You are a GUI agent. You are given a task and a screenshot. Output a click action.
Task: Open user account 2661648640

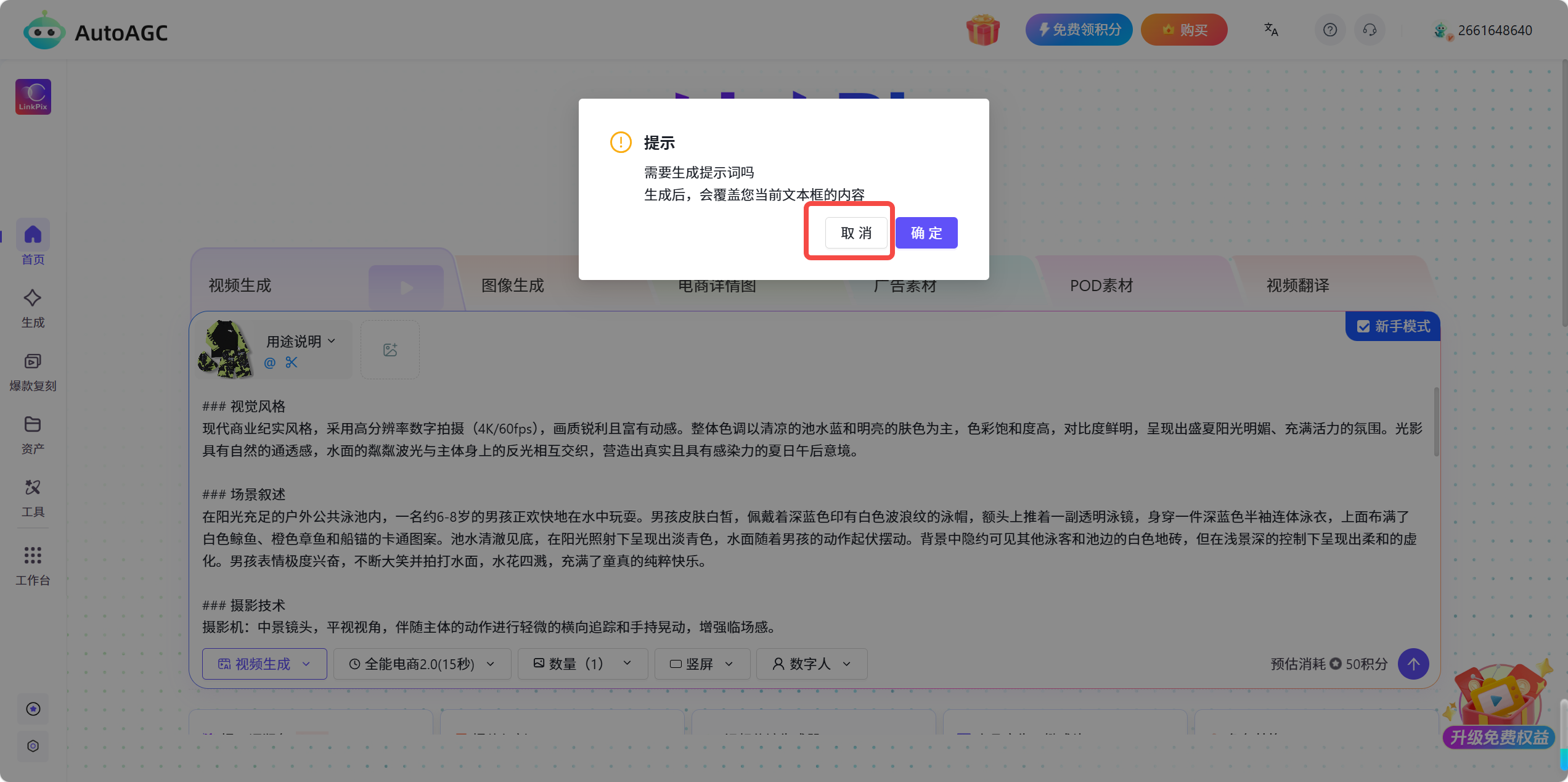(x=1484, y=30)
